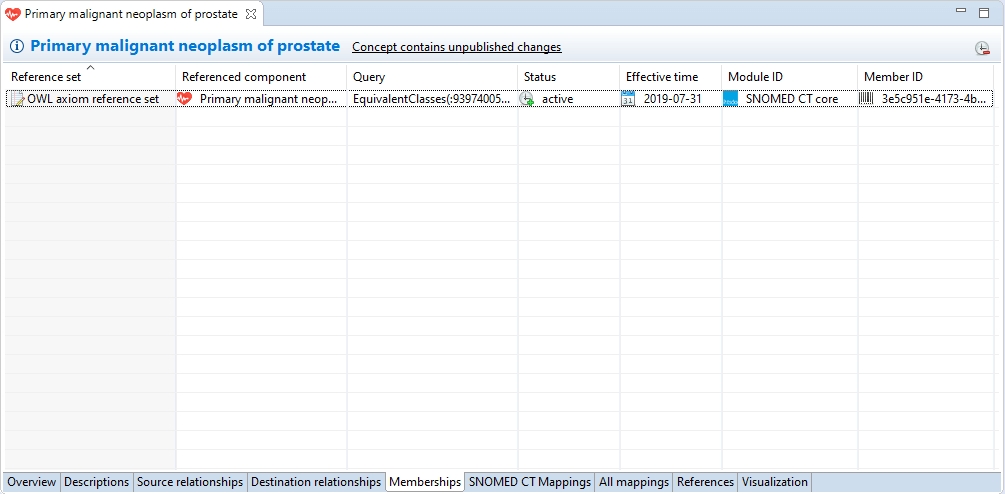Click the heart icon in the Referenced component cell
The width and height of the screenshot is (1005, 494).
pyautogui.click(x=184, y=99)
